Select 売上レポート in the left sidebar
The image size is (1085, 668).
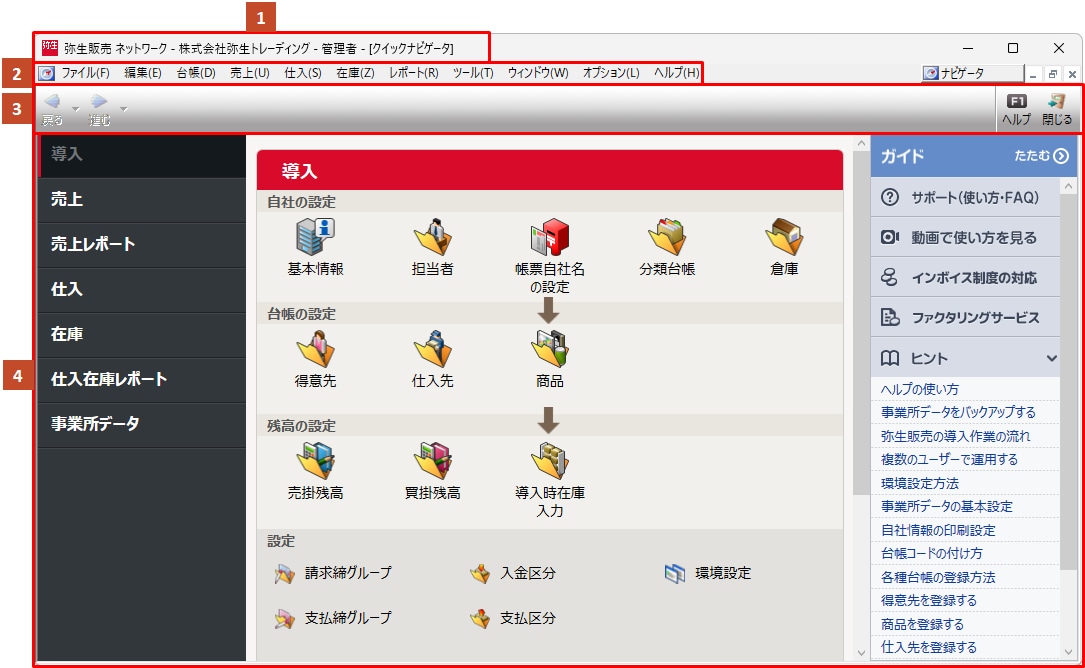point(93,245)
